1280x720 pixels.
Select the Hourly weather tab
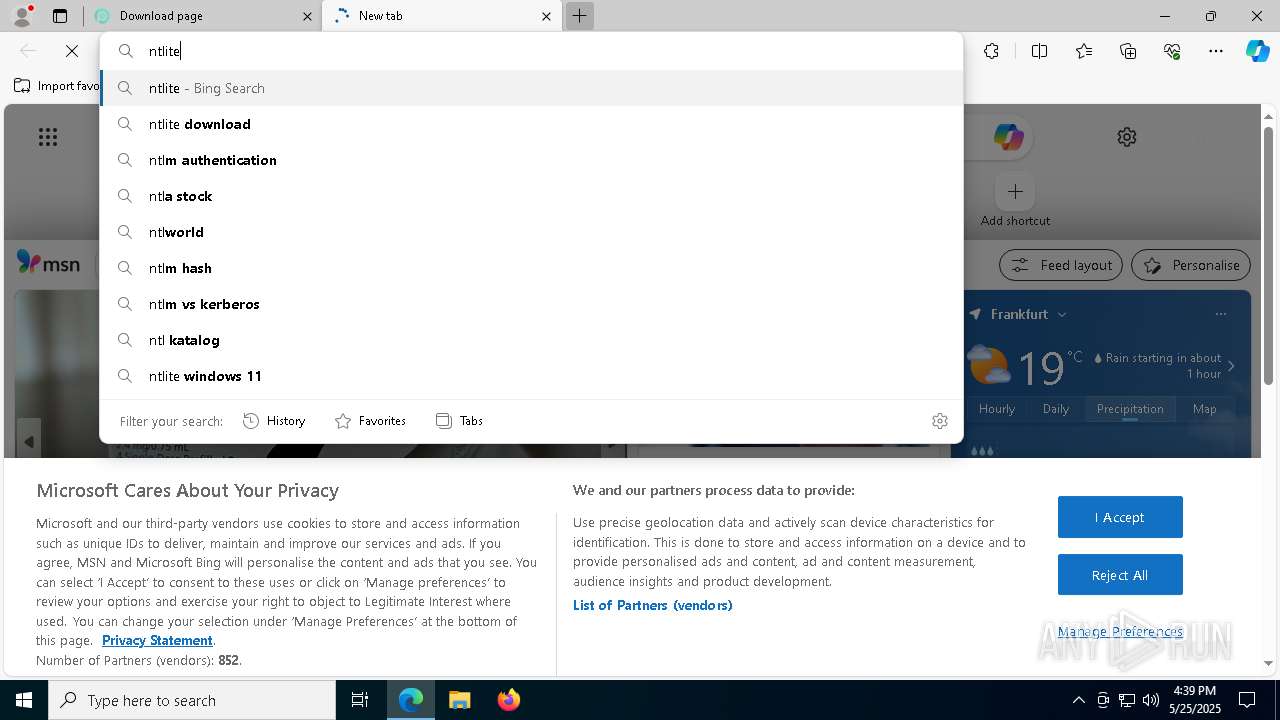pos(997,409)
